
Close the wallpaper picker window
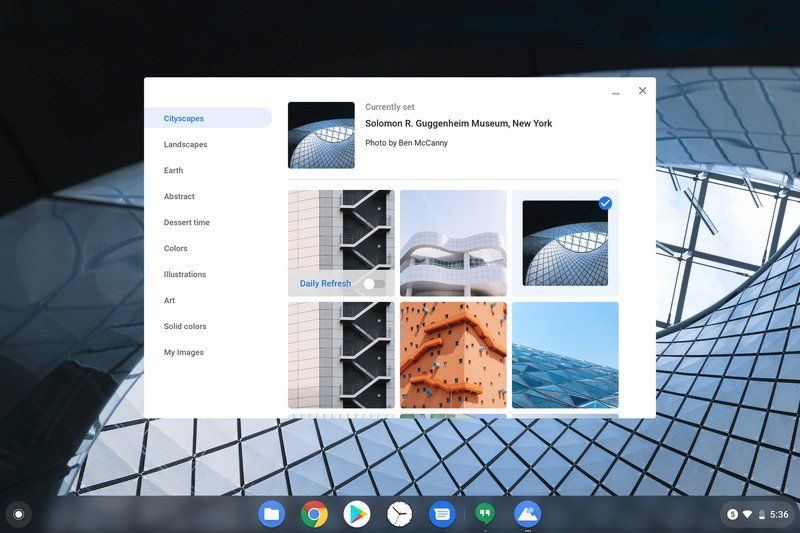pos(642,90)
